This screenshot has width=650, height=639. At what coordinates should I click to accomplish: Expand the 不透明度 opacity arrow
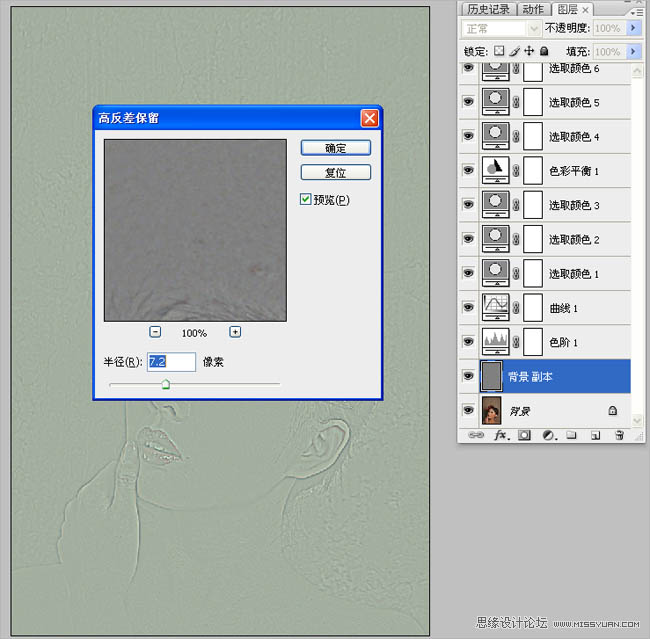[x=633, y=29]
